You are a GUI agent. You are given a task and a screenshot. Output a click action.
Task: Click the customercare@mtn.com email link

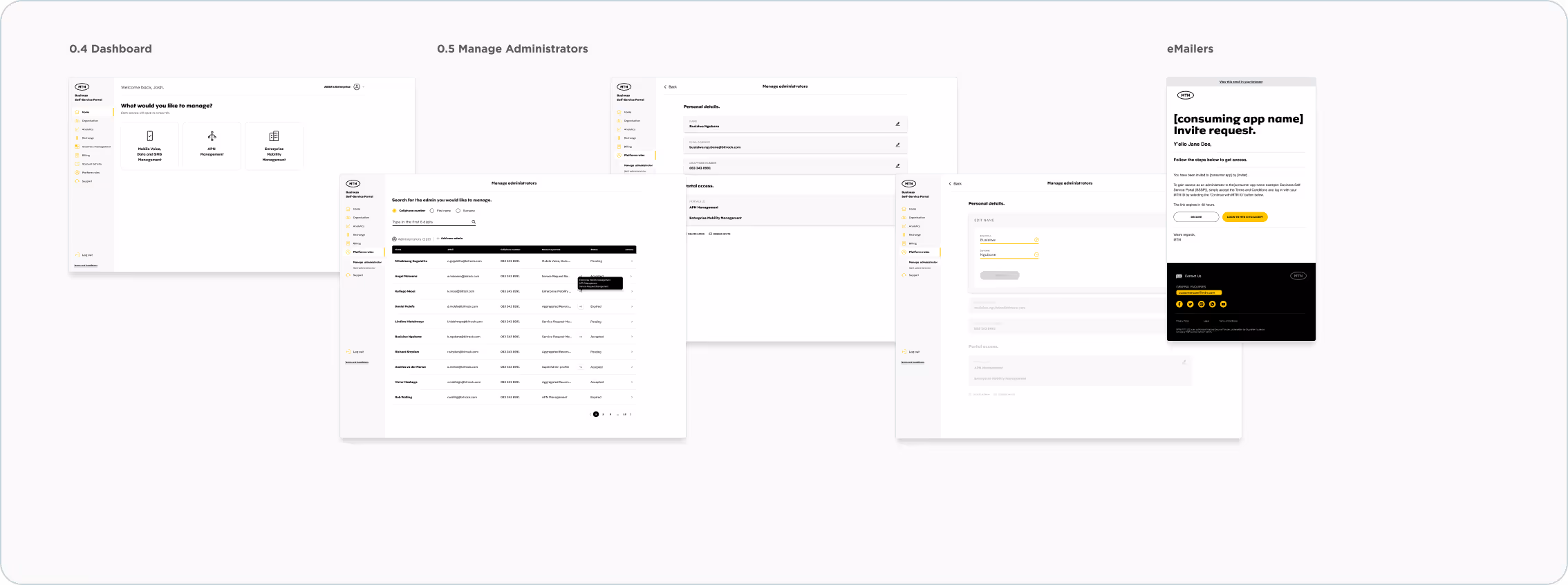[x=1200, y=292]
